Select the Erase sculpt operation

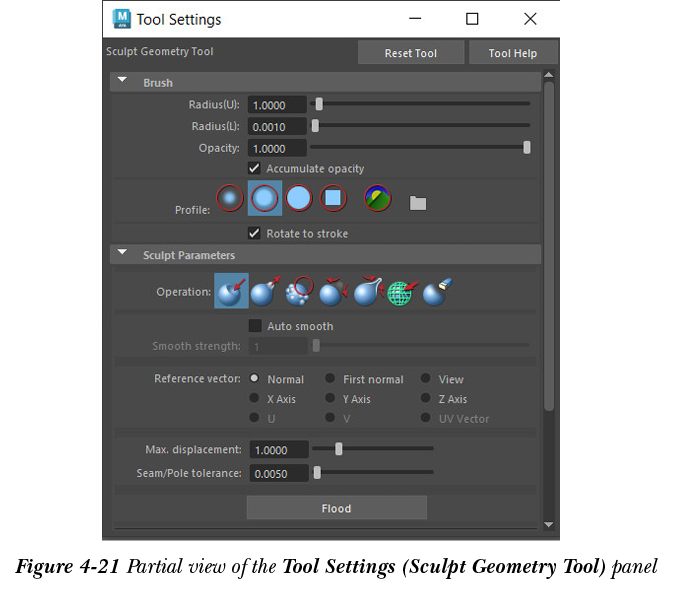point(434,292)
